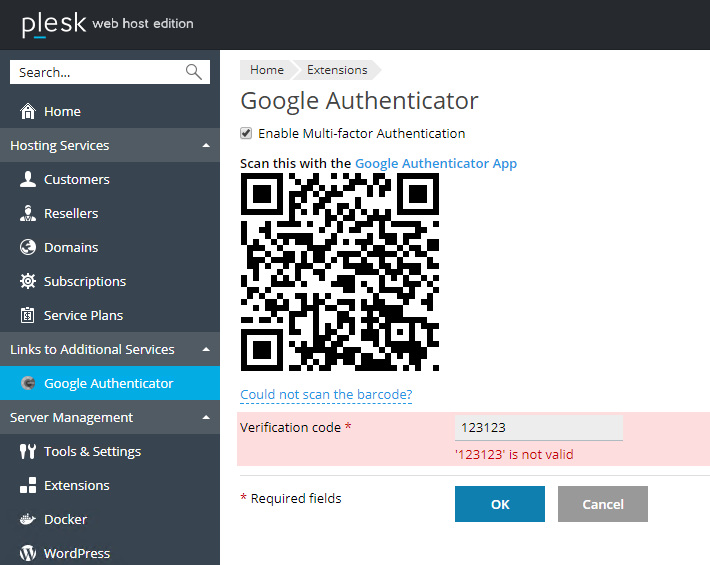The image size is (710, 565).
Task: Click the Home house icon in sidebar
Action: pos(28,111)
